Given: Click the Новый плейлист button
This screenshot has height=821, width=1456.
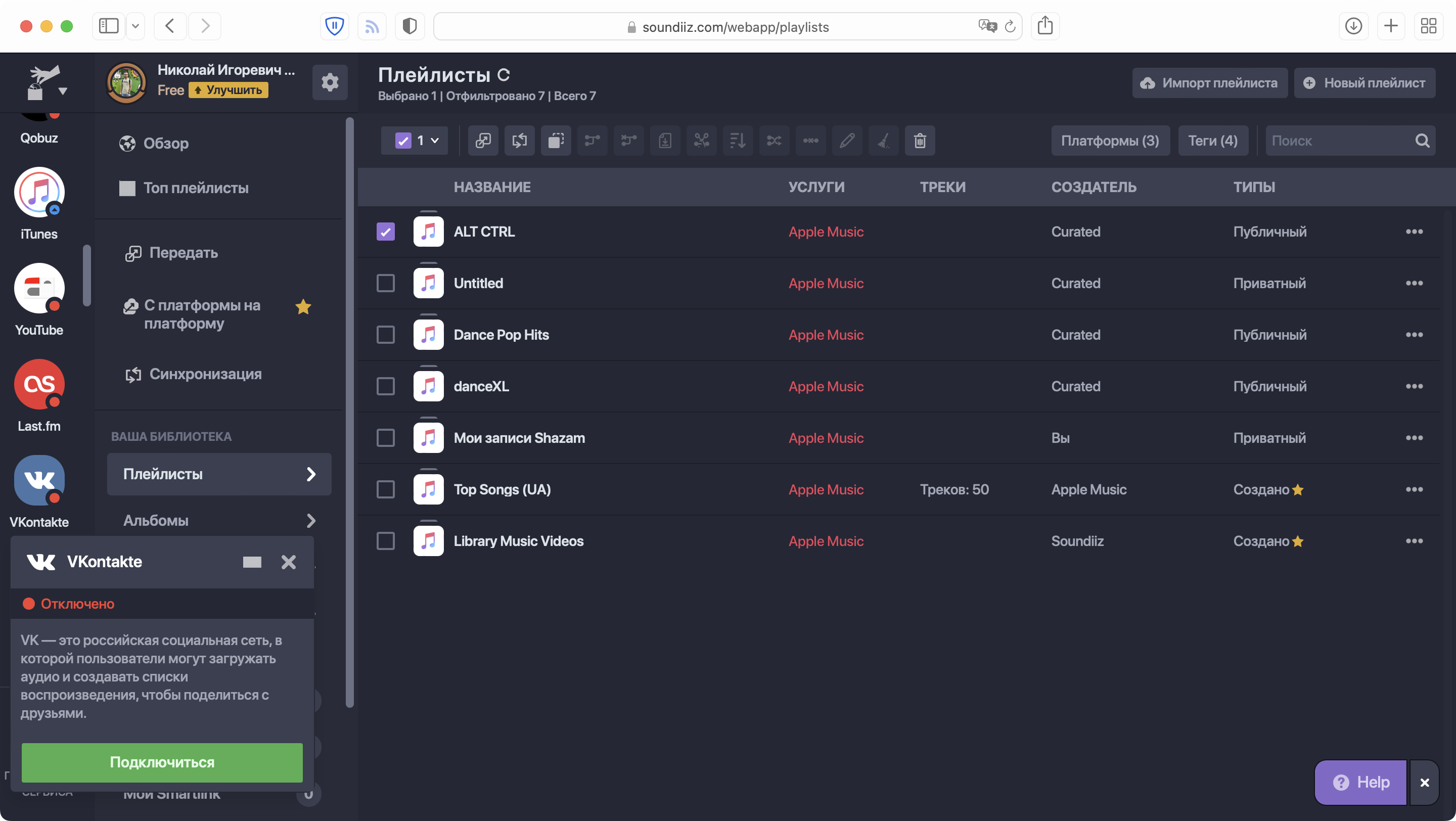Looking at the screenshot, I should [1364, 83].
